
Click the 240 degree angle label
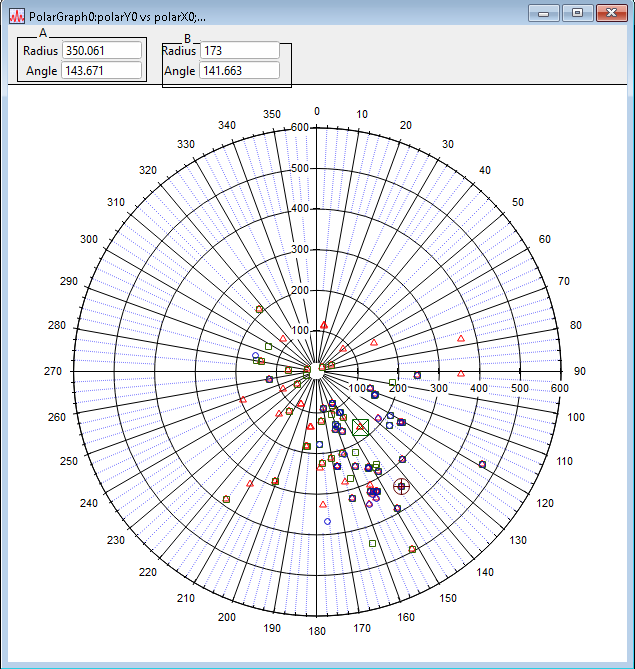pyautogui.click(x=89, y=503)
